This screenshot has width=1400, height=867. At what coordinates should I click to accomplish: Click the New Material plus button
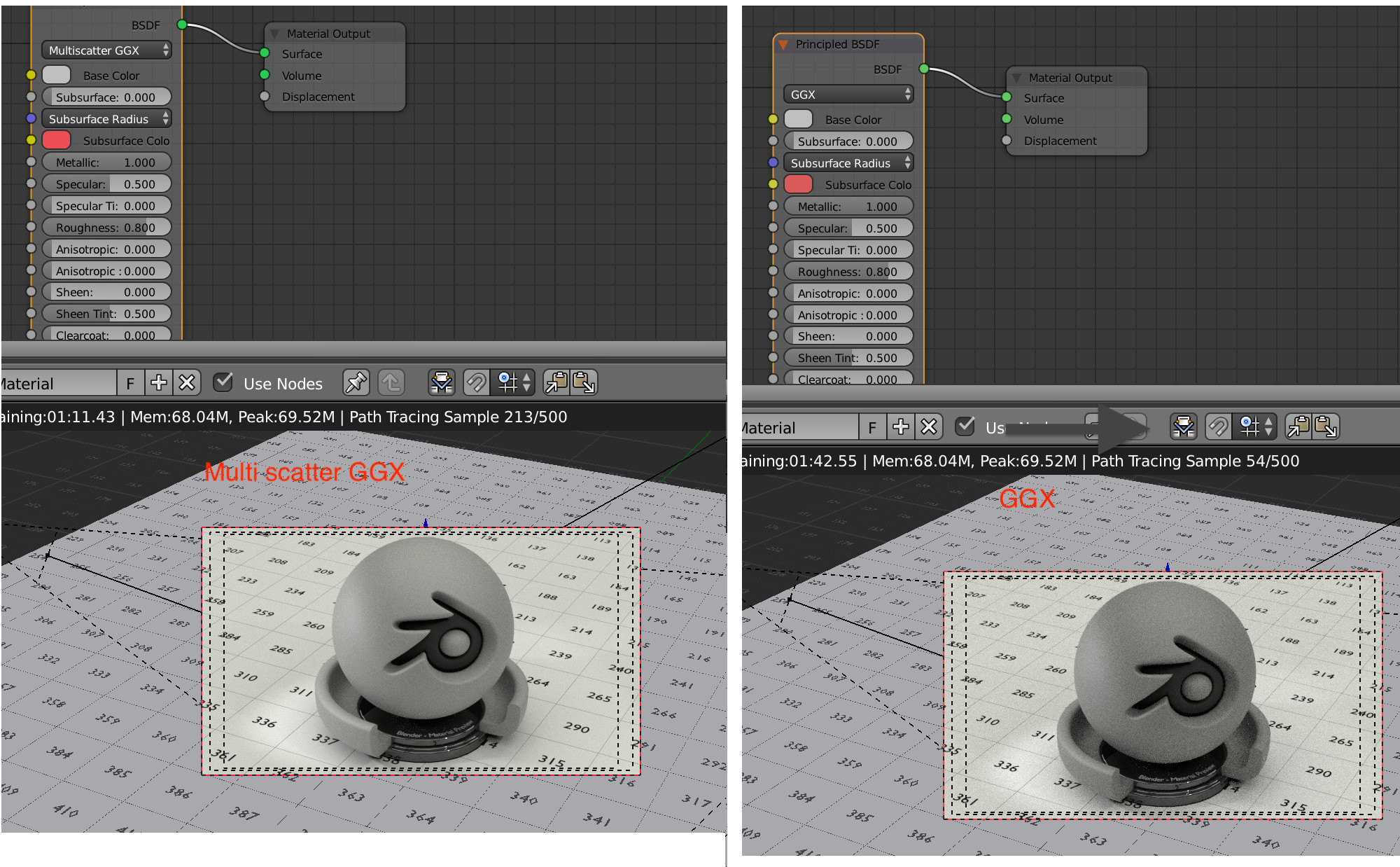[159, 382]
